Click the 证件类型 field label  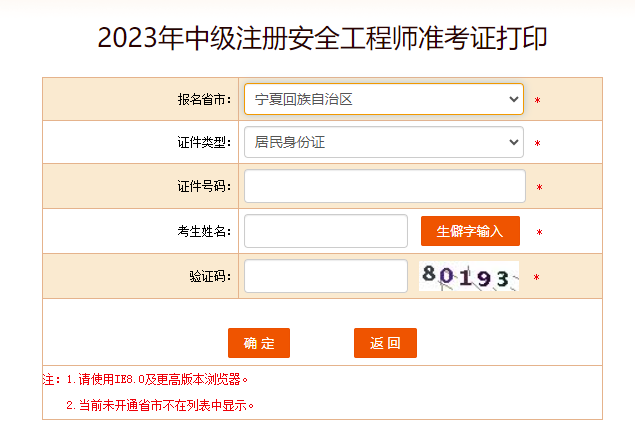204,143
